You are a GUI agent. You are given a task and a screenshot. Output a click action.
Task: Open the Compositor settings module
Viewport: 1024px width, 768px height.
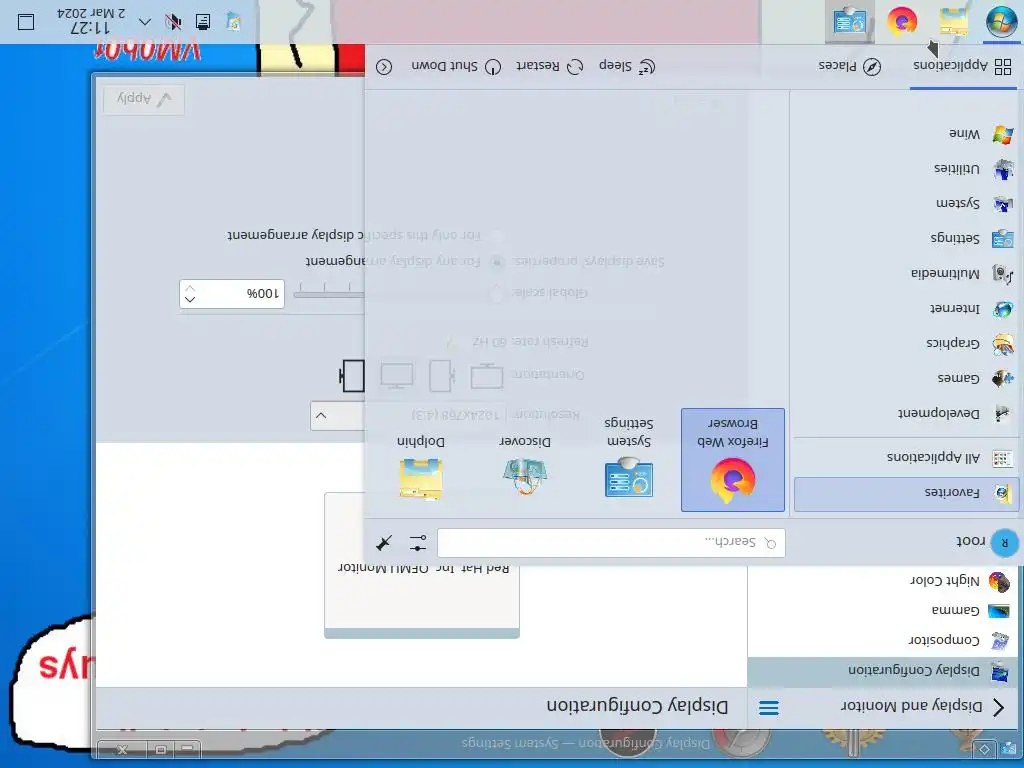coord(882,641)
